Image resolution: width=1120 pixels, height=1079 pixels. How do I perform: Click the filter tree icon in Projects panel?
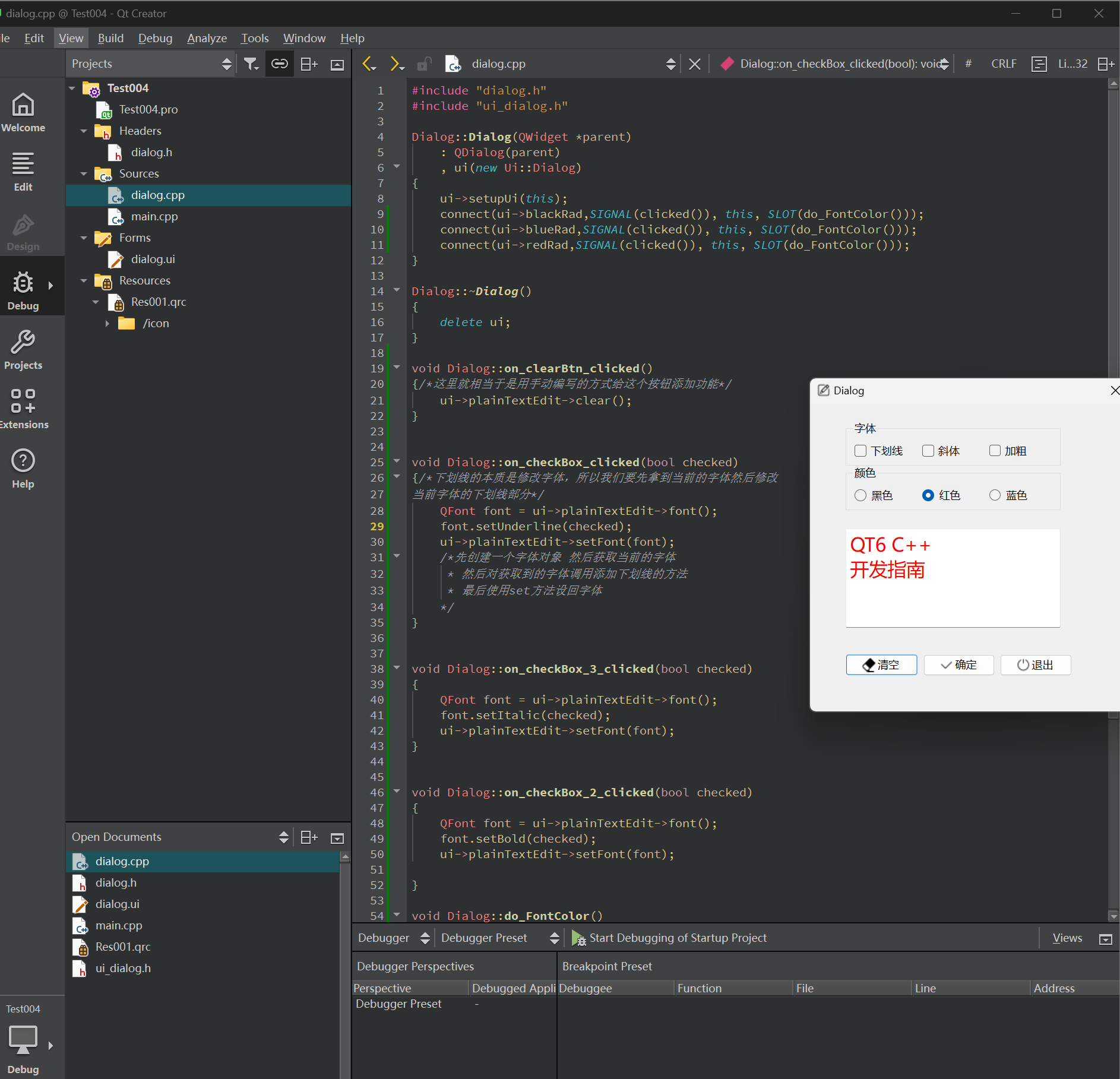coord(251,64)
